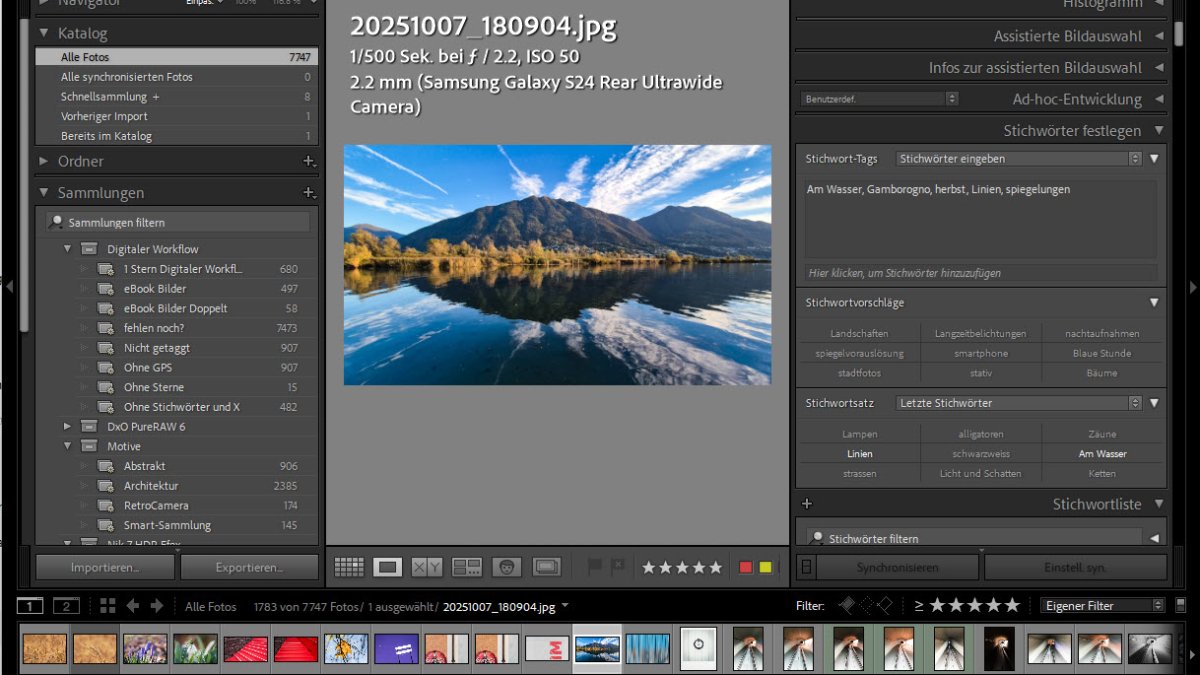Expand the Ad-hoc-Entwicklung panel
The image size is (1200, 675).
click(x=1158, y=100)
